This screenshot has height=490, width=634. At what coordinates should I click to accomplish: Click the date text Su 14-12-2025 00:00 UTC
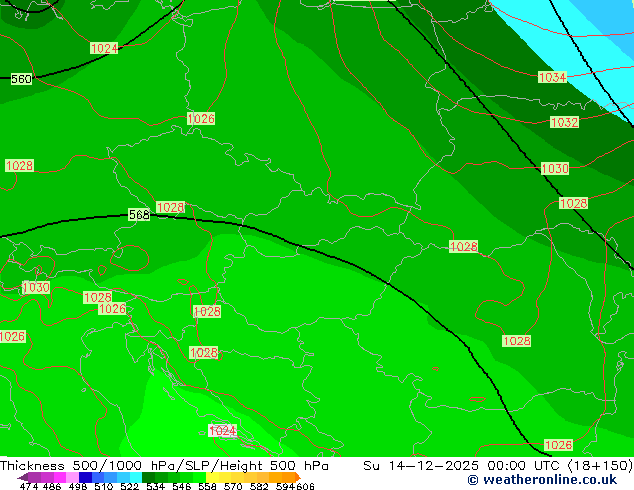tap(463, 466)
